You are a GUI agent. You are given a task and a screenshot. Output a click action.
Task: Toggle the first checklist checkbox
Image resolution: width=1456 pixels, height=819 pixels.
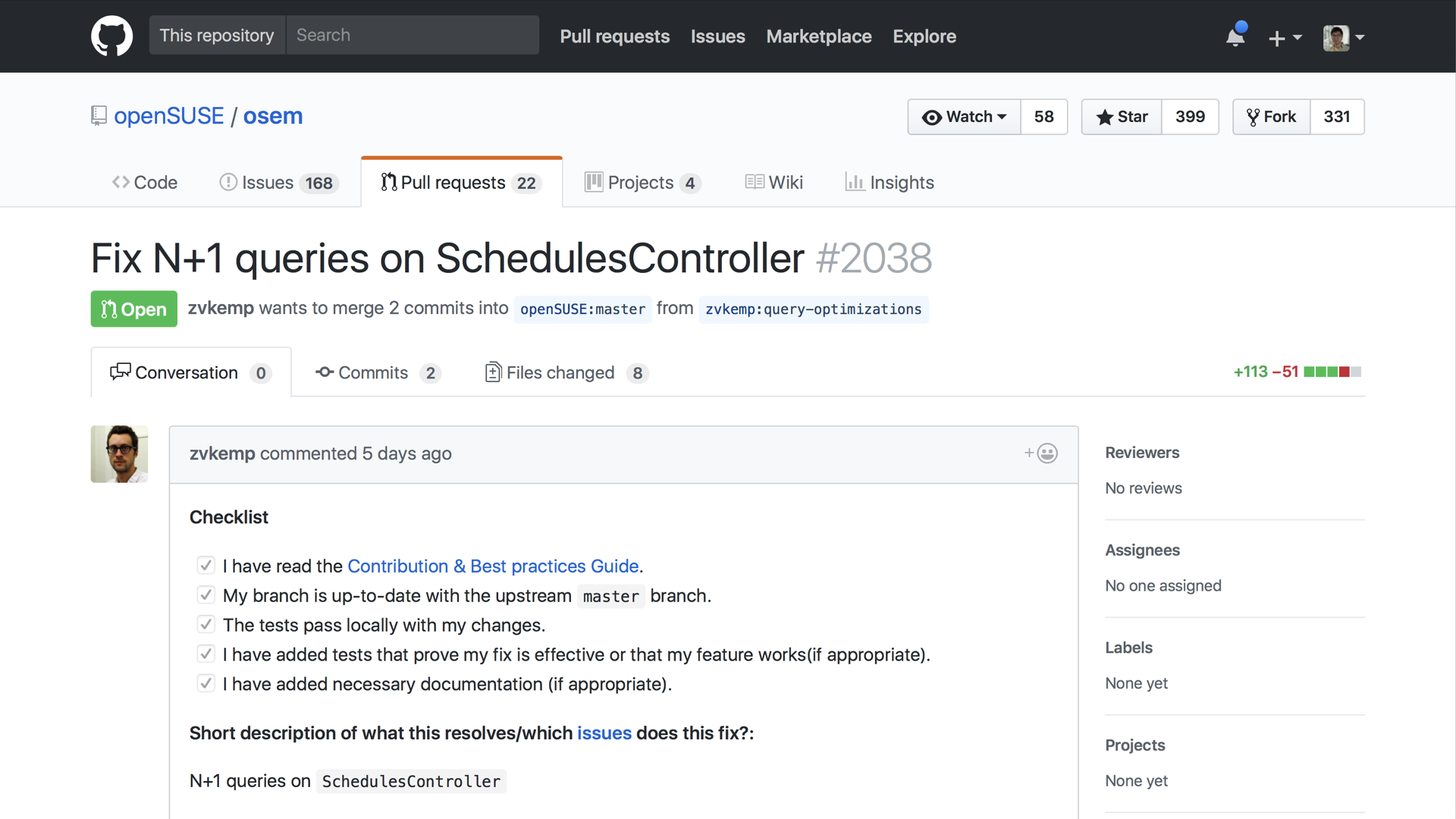pos(205,566)
